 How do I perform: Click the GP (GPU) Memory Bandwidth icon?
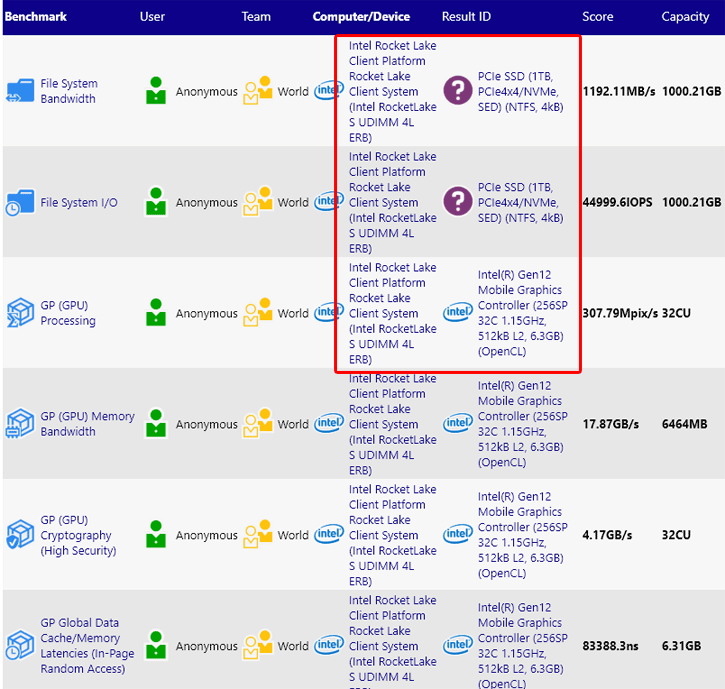(20, 424)
